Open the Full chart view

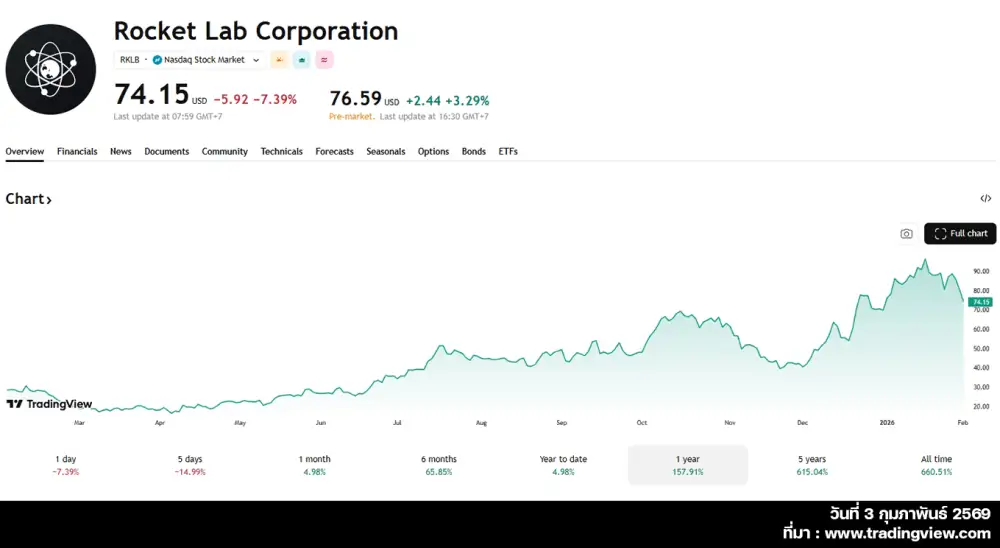click(960, 234)
